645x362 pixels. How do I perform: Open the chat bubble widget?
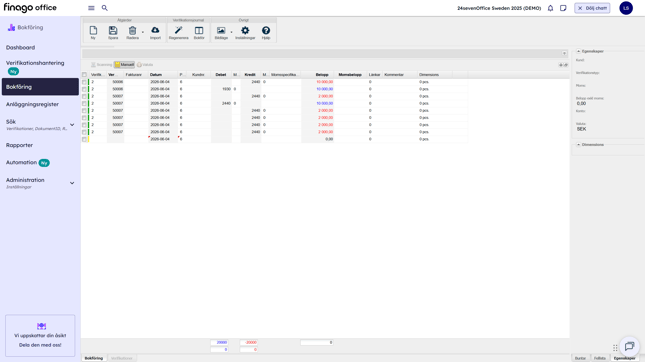tap(629, 346)
